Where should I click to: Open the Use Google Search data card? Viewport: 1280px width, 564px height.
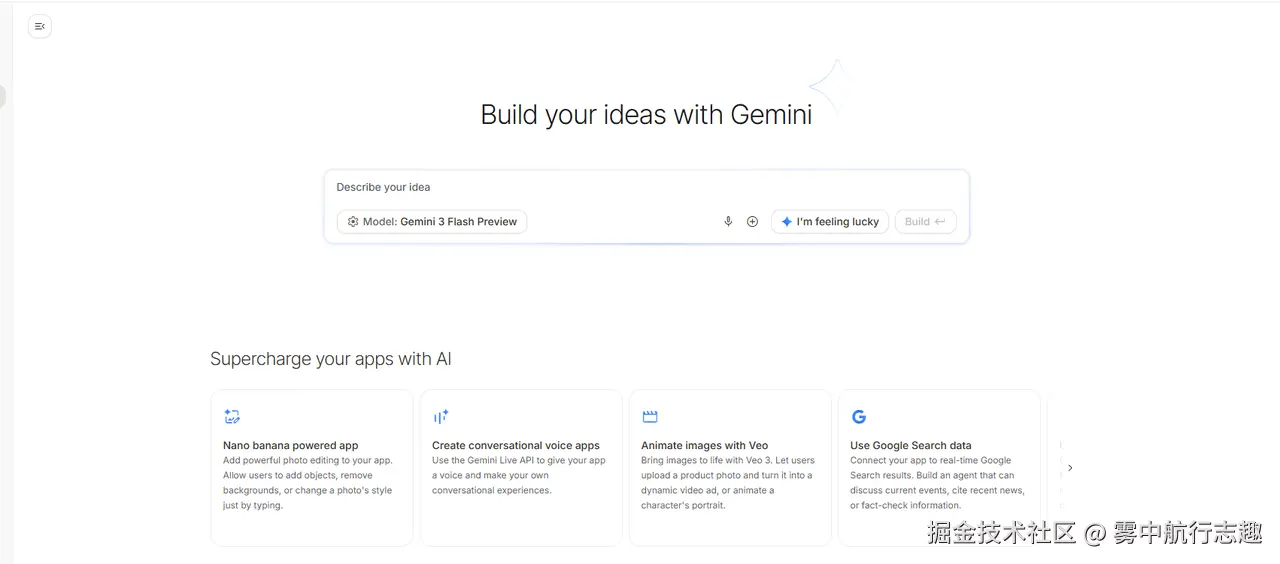click(x=939, y=468)
